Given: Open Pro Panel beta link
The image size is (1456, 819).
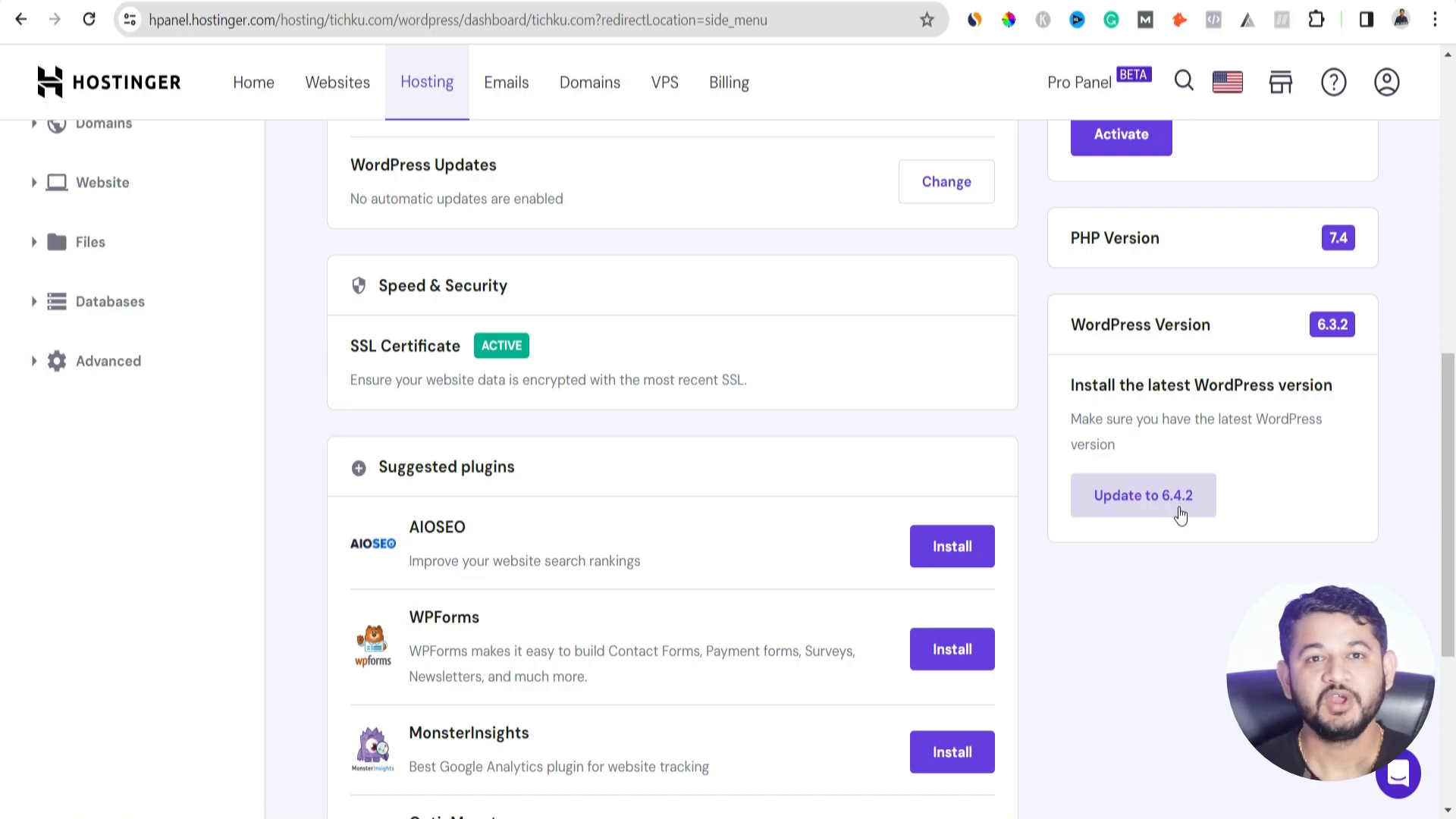Looking at the screenshot, I should pos(1099,80).
